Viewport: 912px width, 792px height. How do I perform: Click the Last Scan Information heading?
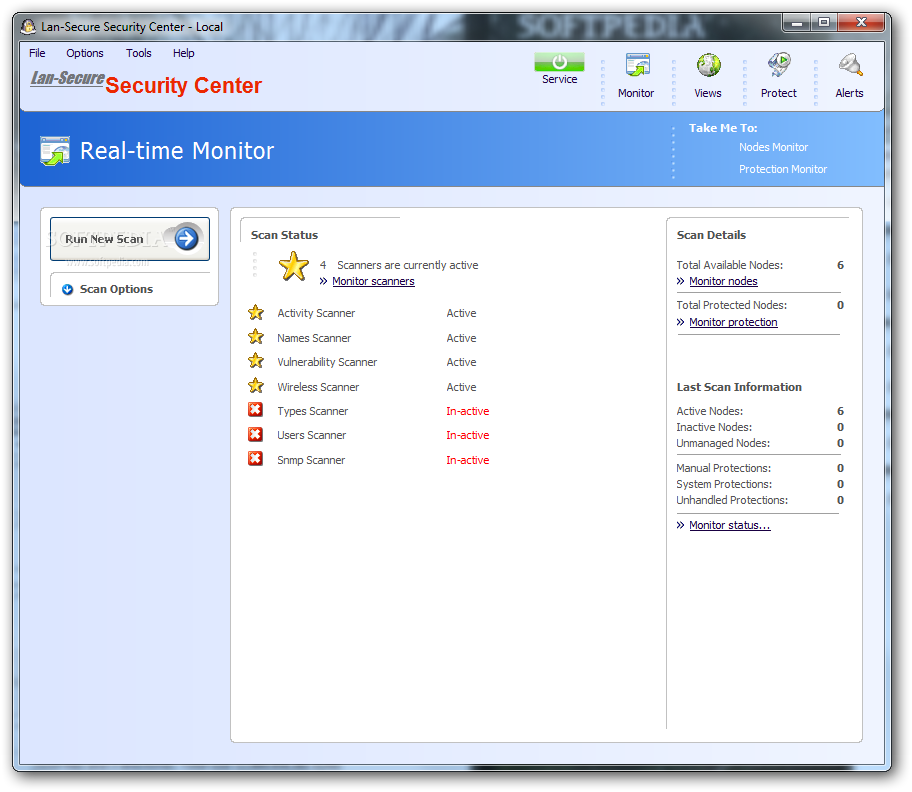click(739, 387)
